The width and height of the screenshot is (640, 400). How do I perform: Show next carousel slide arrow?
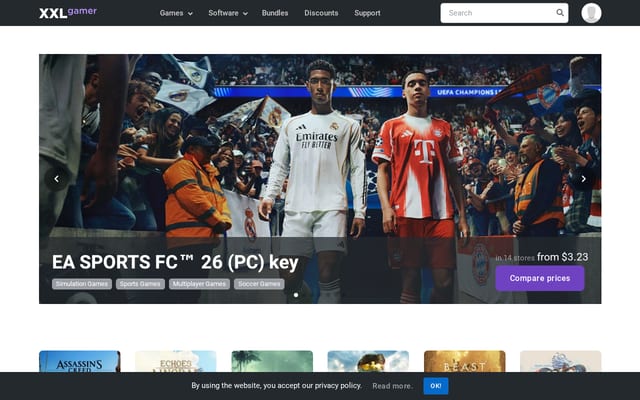pyautogui.click(x=583, y=179)
